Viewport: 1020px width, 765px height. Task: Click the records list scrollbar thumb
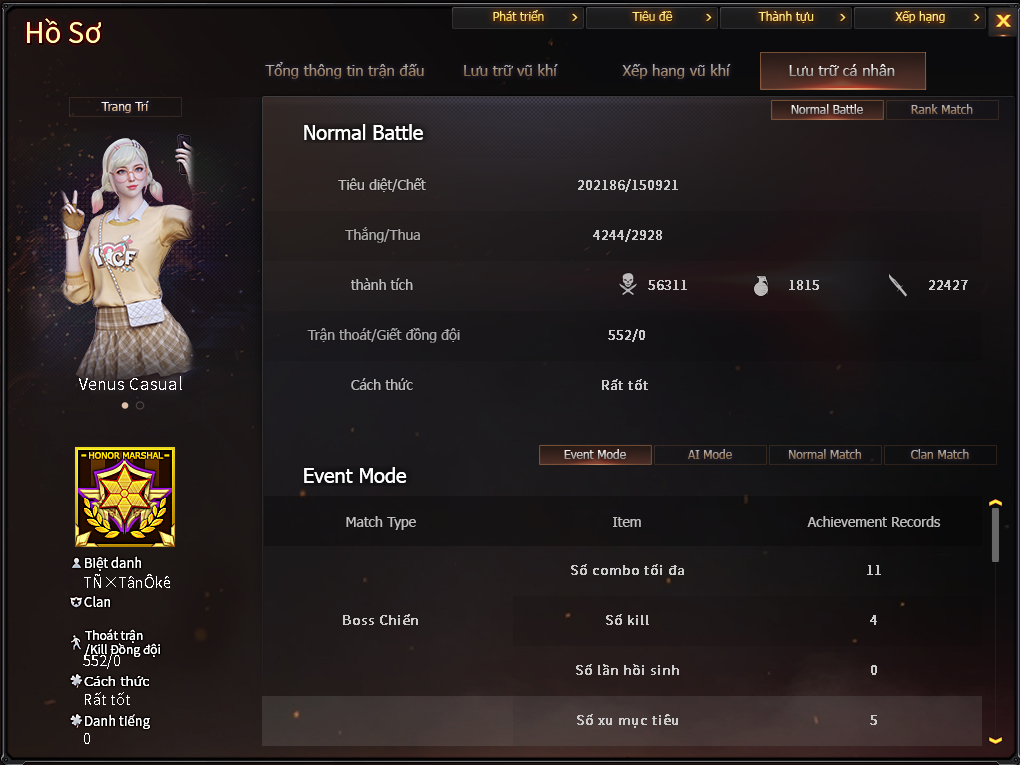click(x=995, y=535)
